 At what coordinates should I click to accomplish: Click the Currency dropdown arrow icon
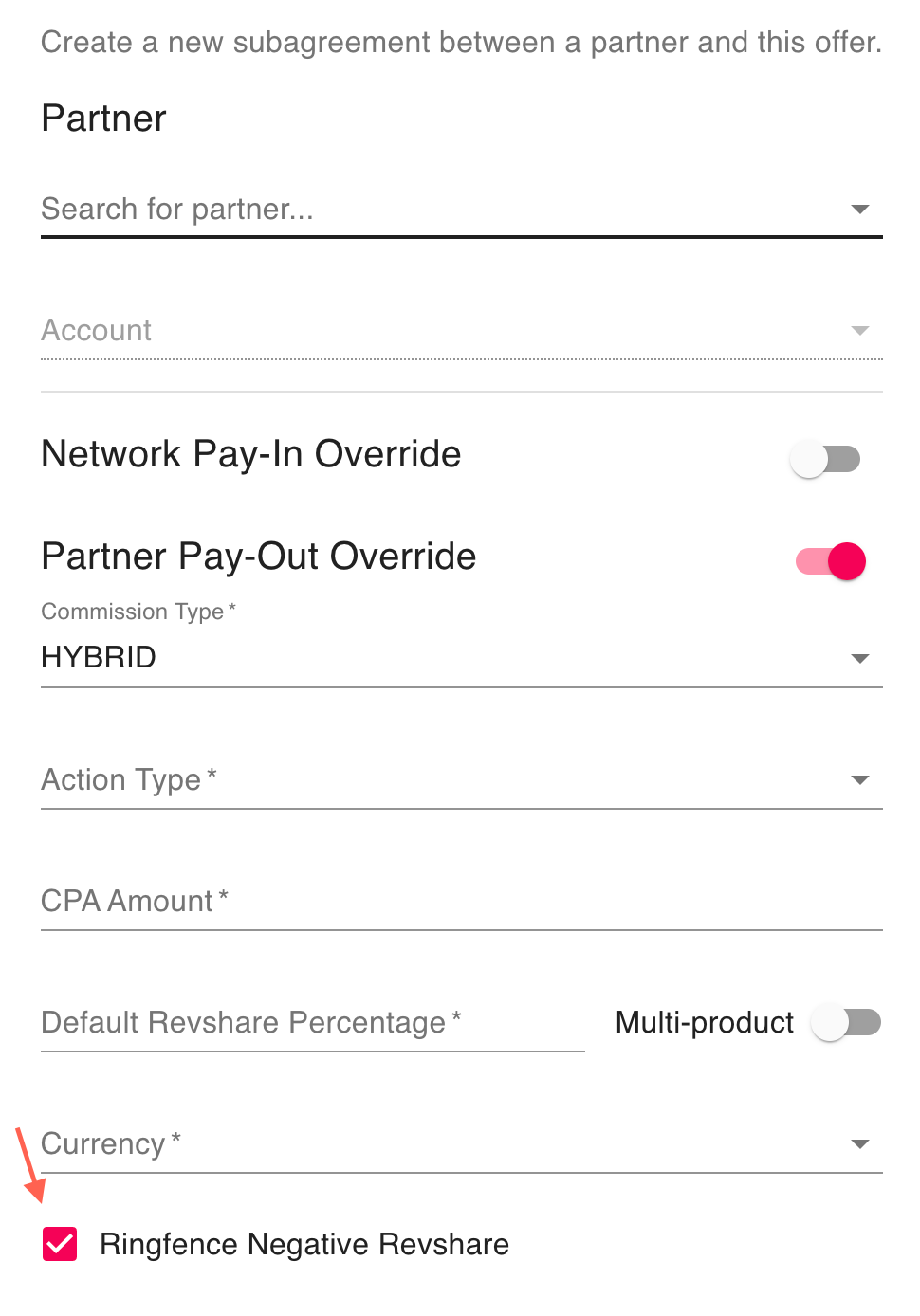pos(859,1144)
